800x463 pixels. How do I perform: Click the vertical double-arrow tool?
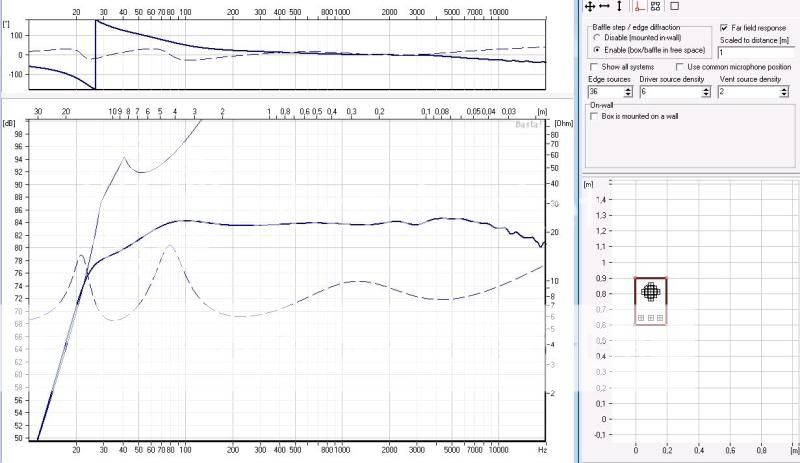click(619, 6)
